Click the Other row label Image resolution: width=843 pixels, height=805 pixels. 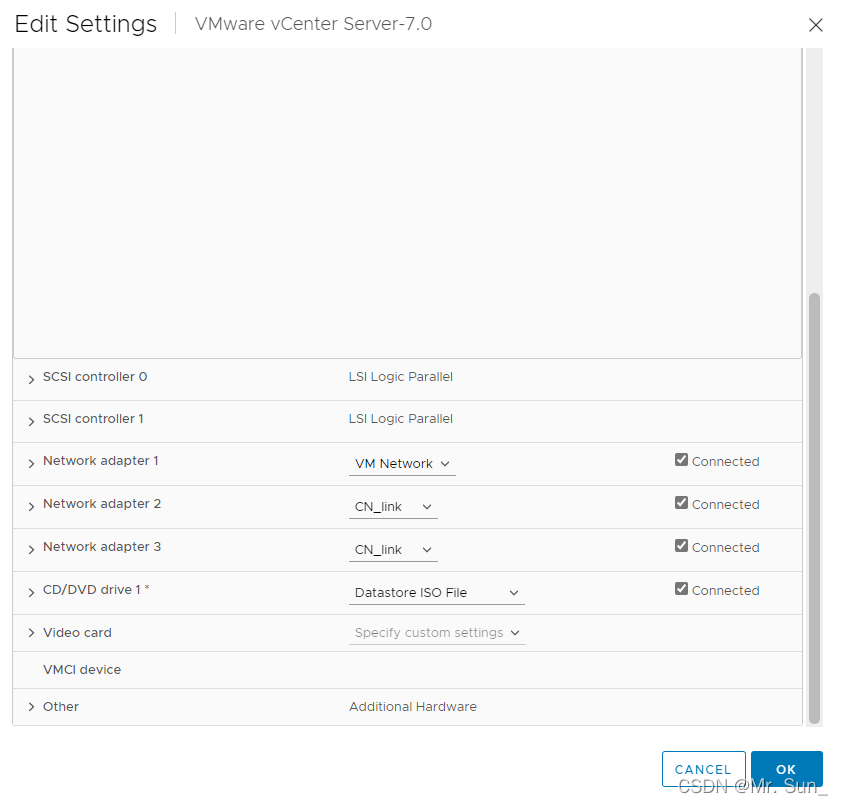coord(61,707)
